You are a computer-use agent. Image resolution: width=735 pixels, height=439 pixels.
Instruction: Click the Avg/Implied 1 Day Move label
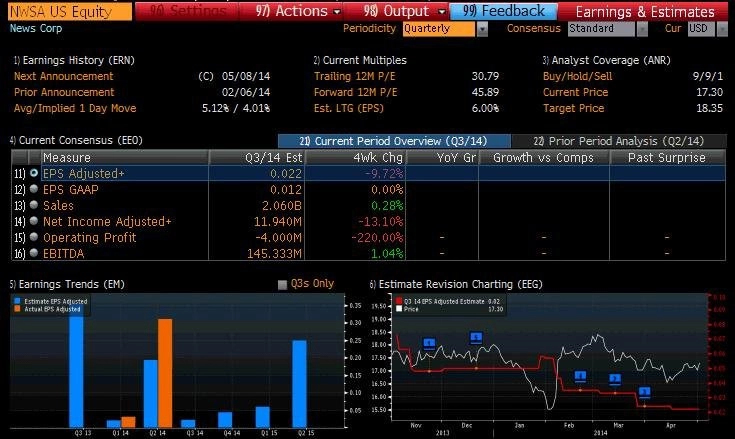pyautogui.click(x=75, y=108)
